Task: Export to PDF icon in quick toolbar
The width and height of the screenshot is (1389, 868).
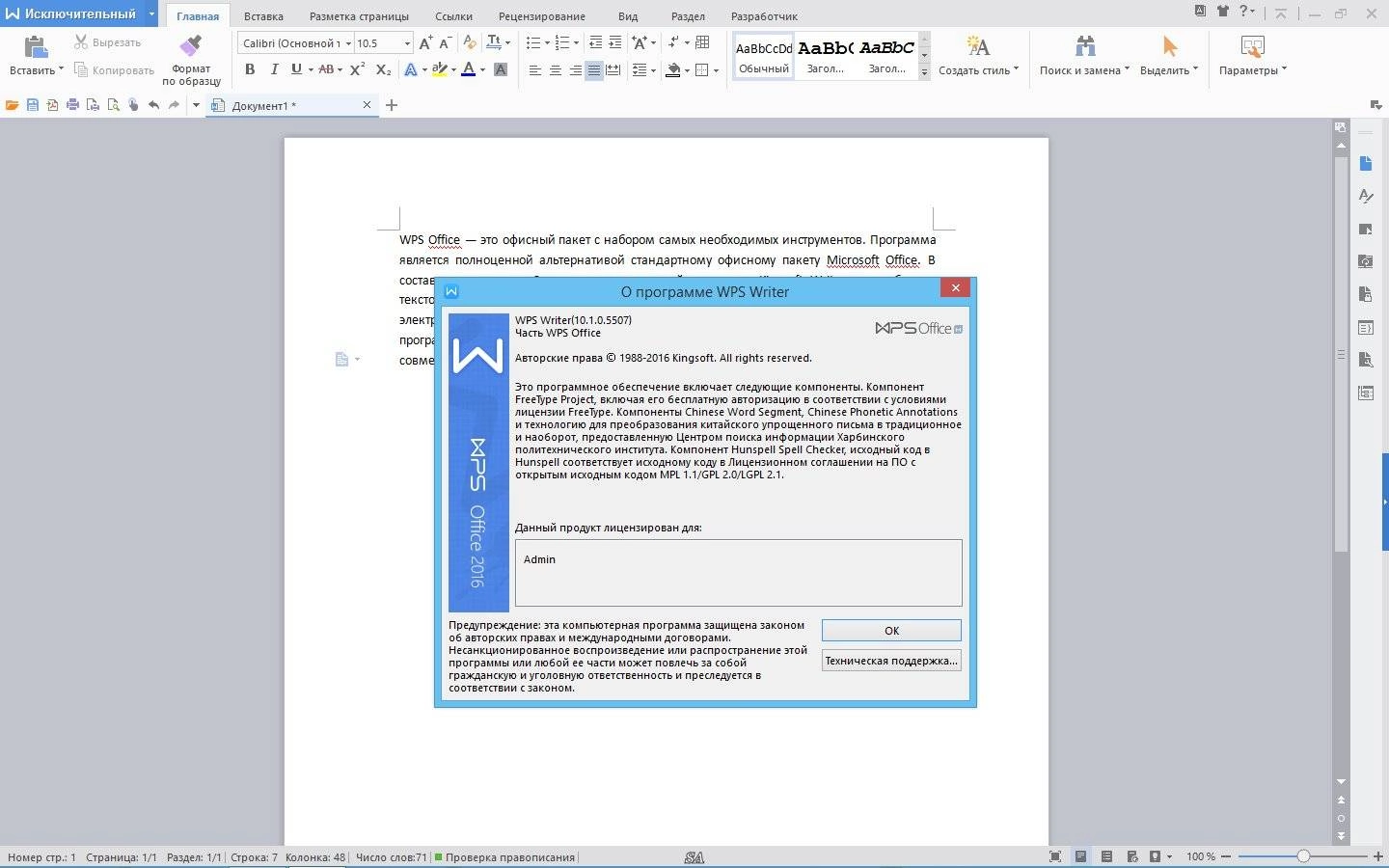Action: 52,105
